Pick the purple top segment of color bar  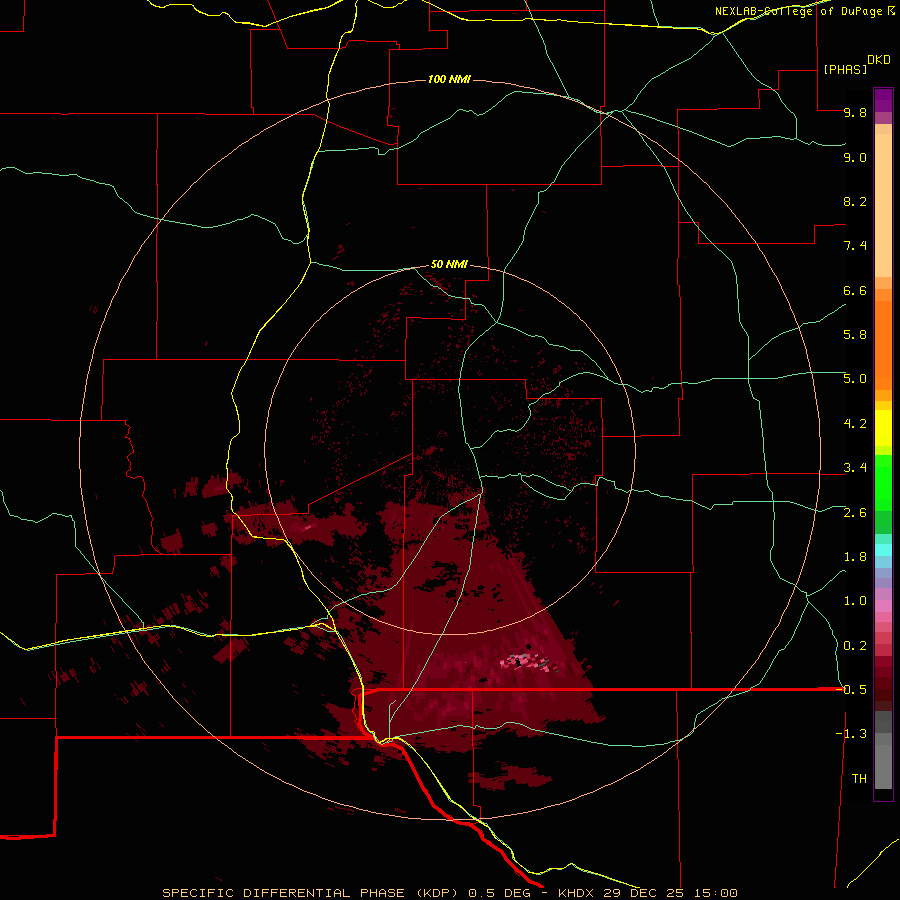[x=883, y=100]
